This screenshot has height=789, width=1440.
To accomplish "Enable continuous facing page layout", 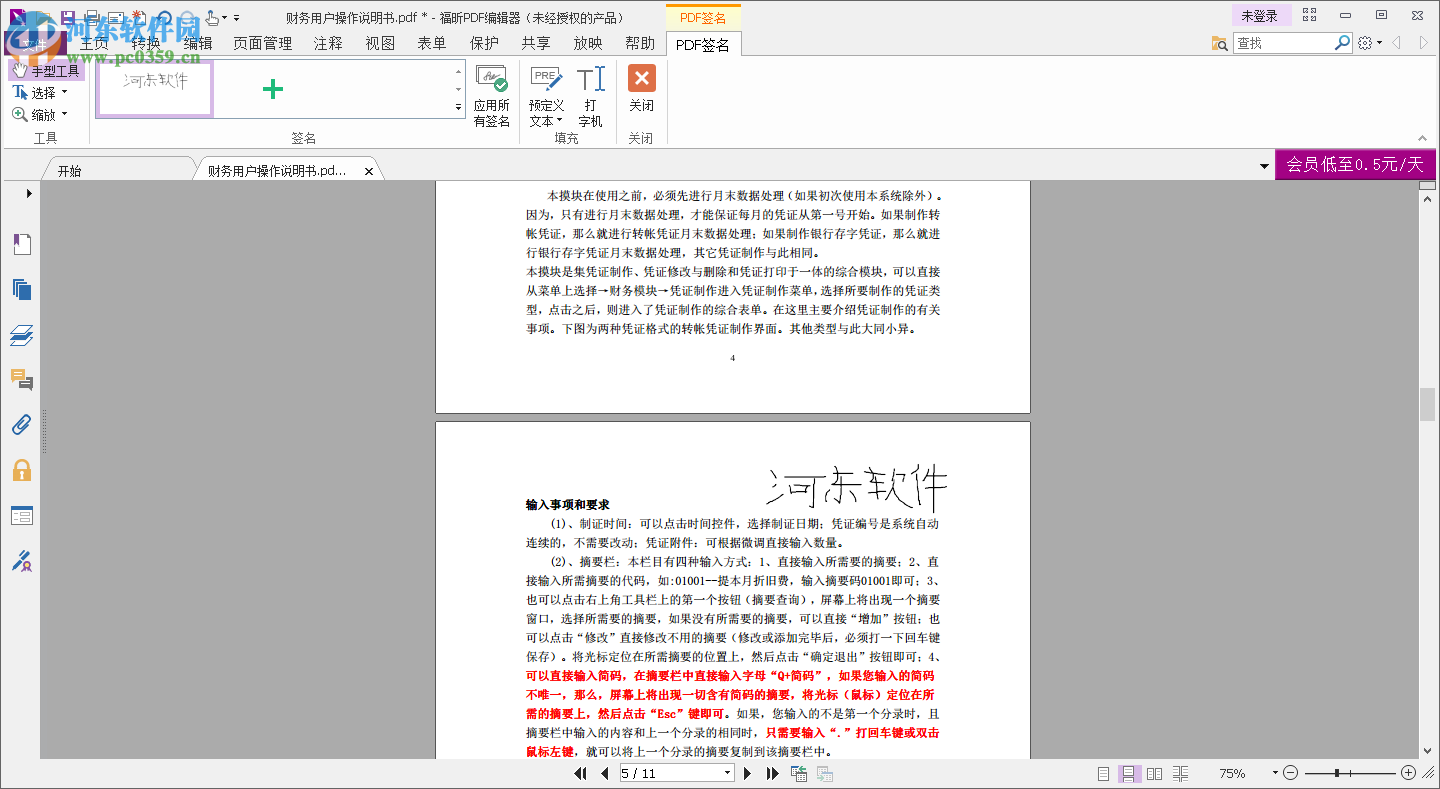I will pyautogui.click(x=1180, y=773).
